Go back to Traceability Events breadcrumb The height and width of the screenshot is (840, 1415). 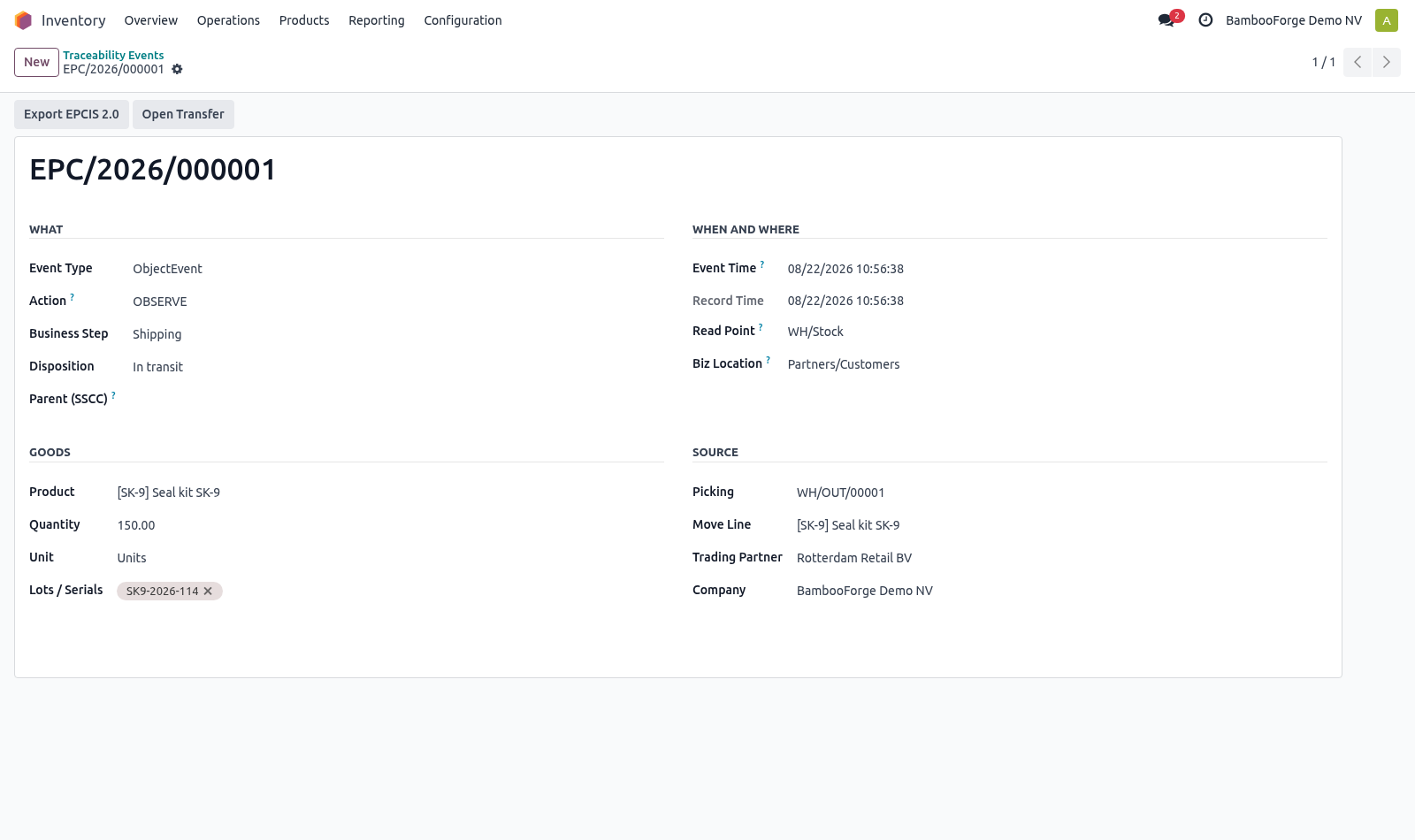point(113,55)
